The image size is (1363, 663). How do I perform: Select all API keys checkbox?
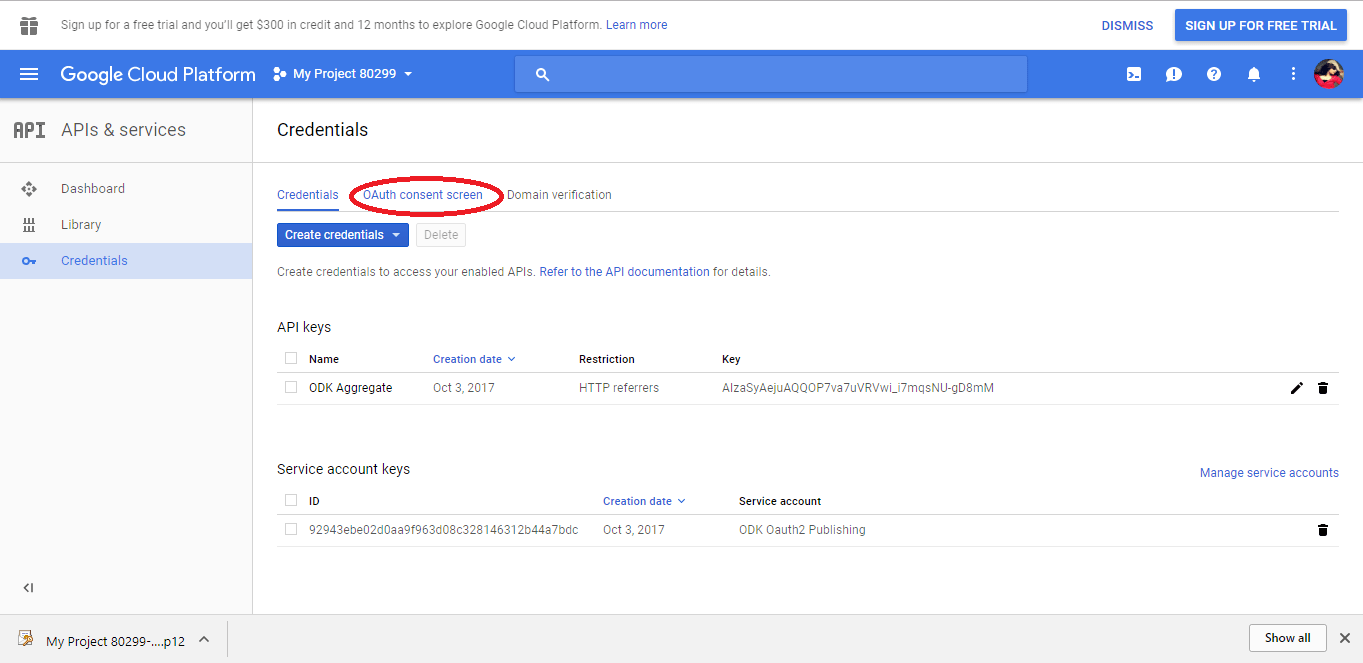(291, 358)
